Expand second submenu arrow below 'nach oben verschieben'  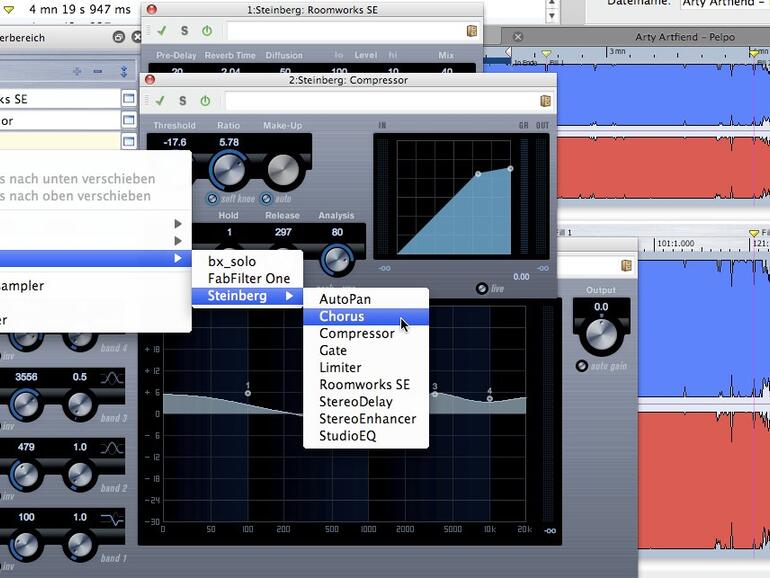point(178,241)
